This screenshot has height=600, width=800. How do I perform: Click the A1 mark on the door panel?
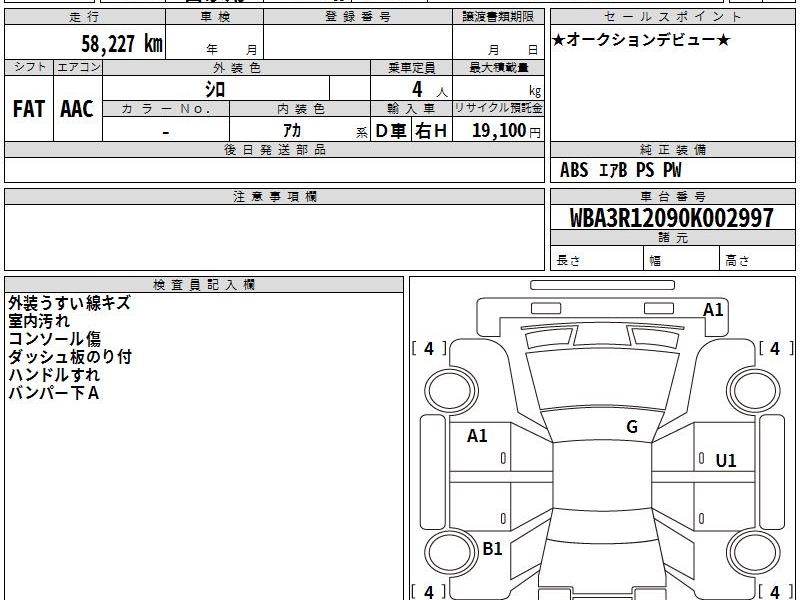477,436
